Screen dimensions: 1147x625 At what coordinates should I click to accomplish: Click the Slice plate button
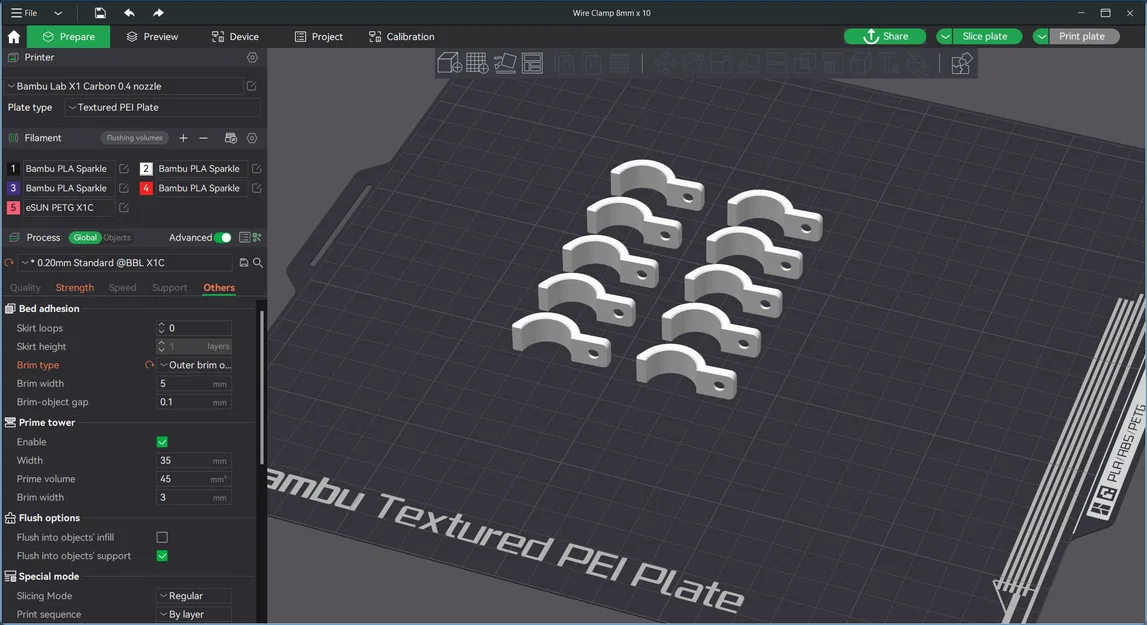click(x=985, y=37)
